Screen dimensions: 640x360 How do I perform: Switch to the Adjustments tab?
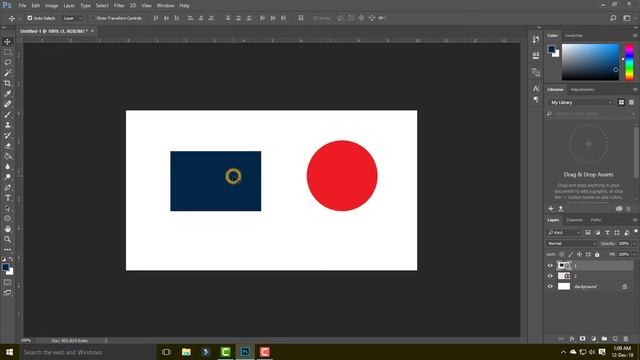coord(582,89)
